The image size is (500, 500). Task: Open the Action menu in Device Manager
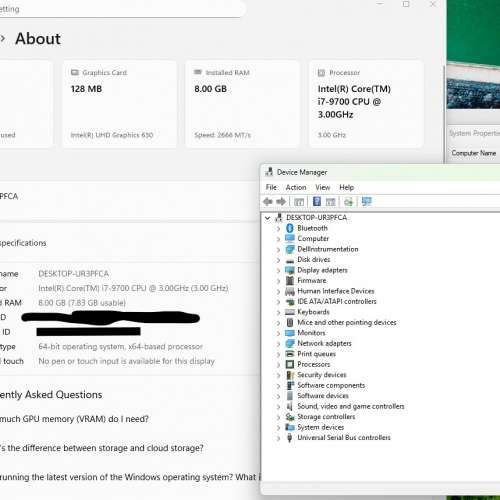(296, 187)
